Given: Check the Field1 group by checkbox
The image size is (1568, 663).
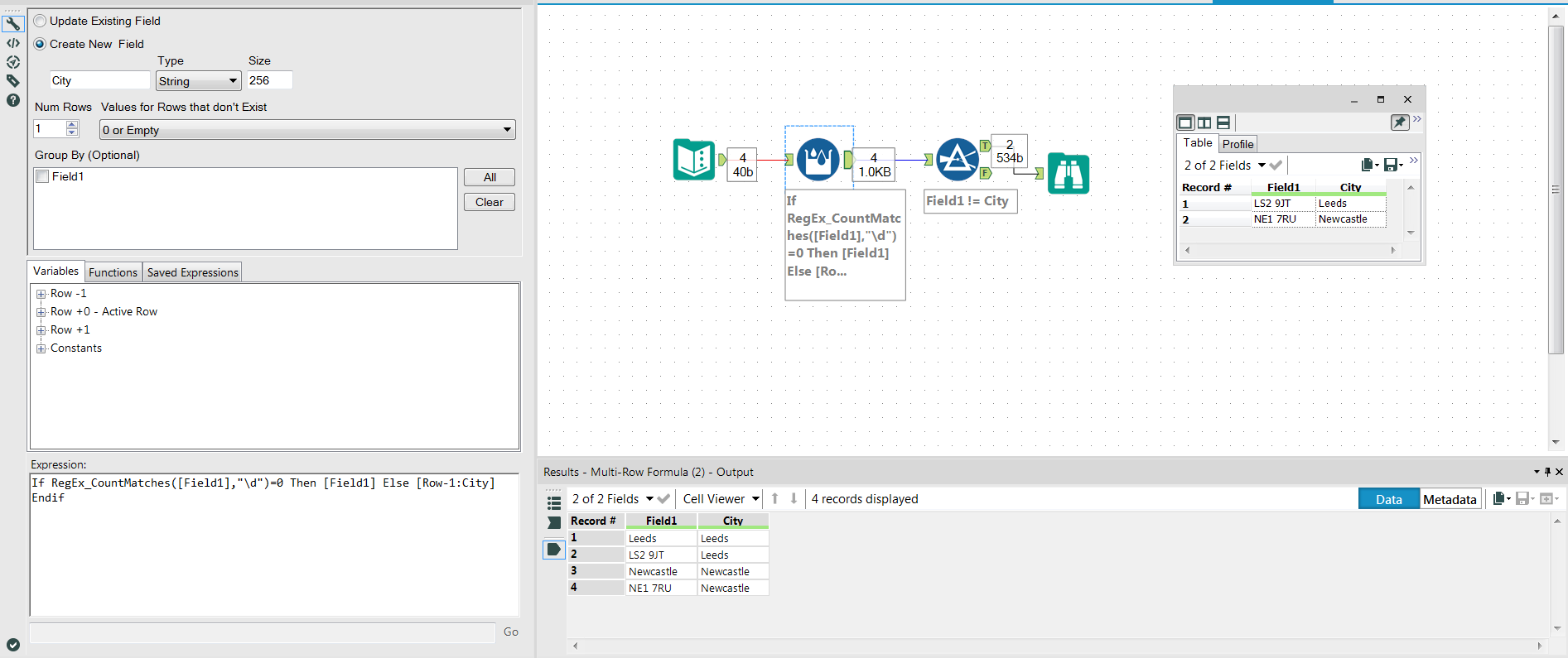Looking at the screenshot, I should 43,176.
